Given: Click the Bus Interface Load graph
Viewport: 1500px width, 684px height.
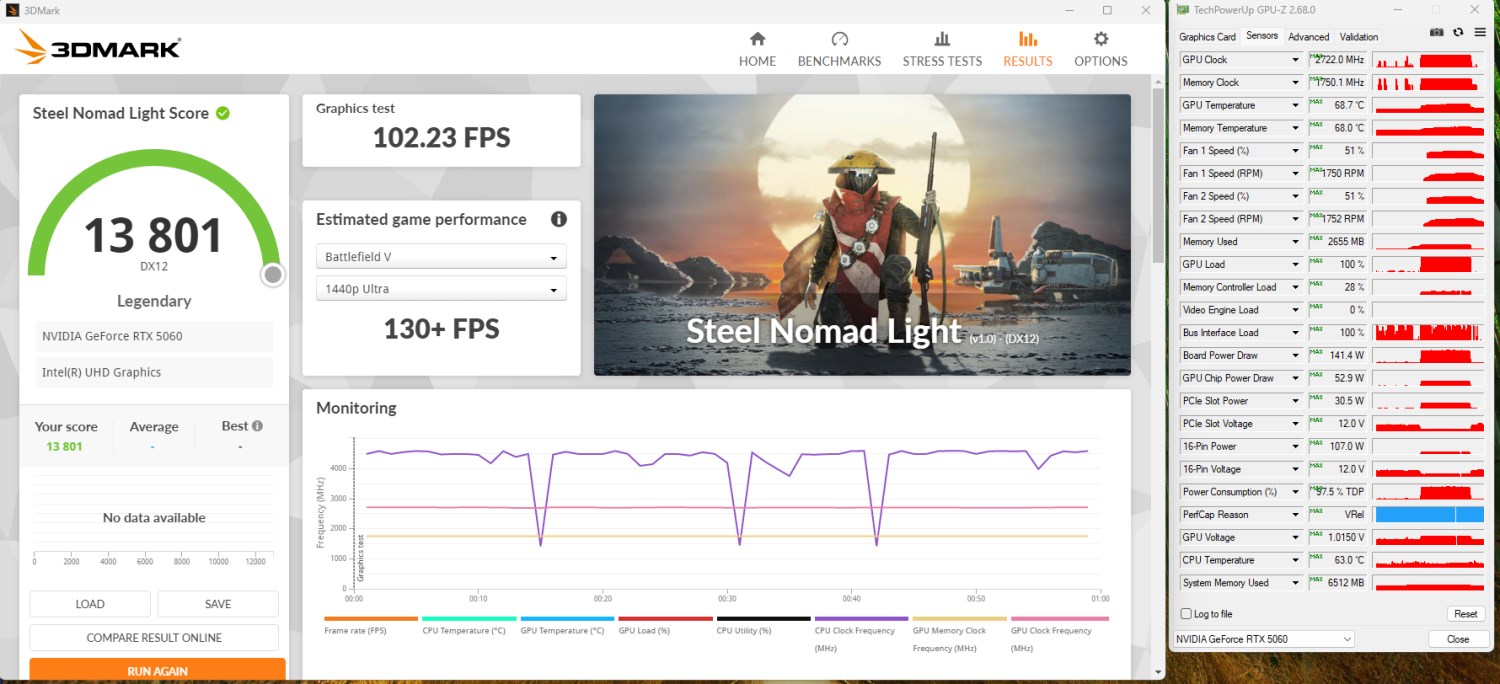Looking at the screenshot, I should (x=1429, y=332).
